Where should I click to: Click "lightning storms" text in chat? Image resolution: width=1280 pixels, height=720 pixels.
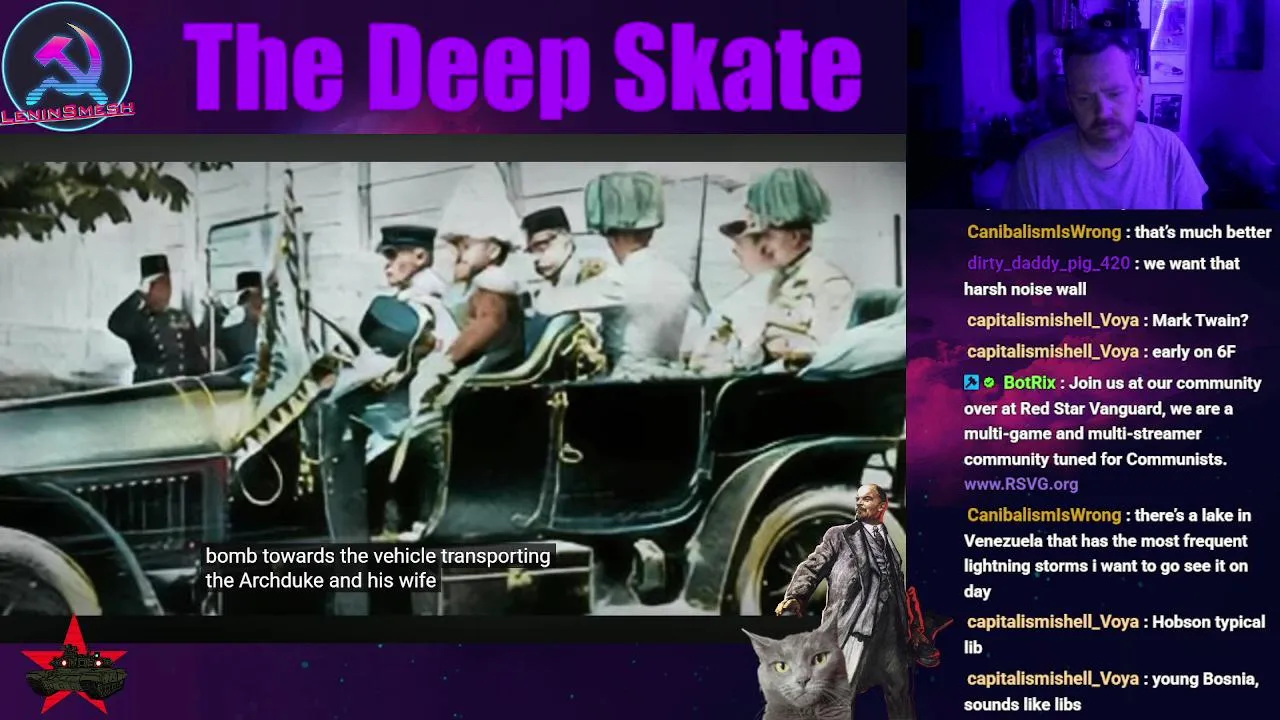1025,566
